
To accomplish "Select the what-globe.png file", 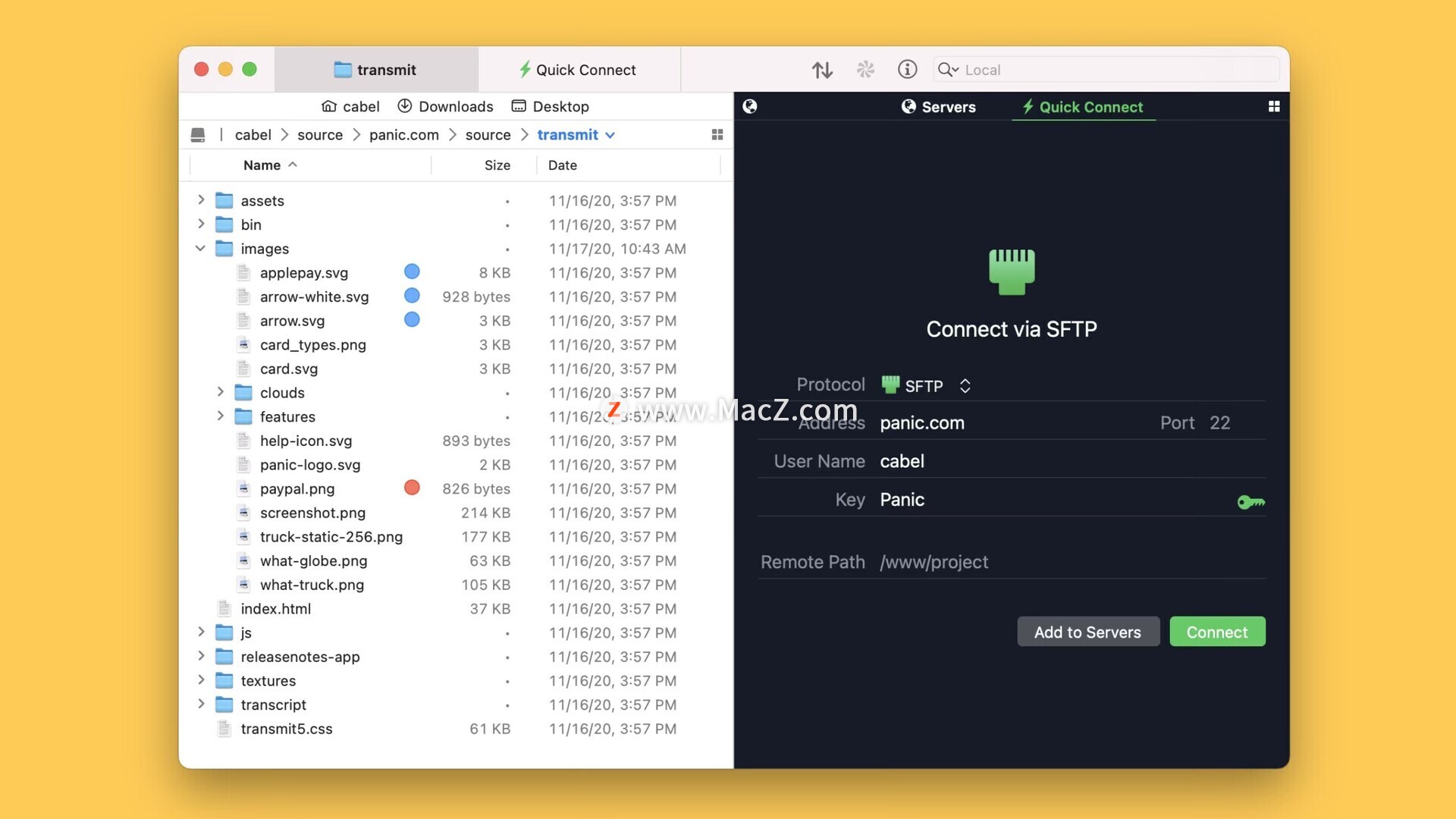I will (x=313, y=561).
